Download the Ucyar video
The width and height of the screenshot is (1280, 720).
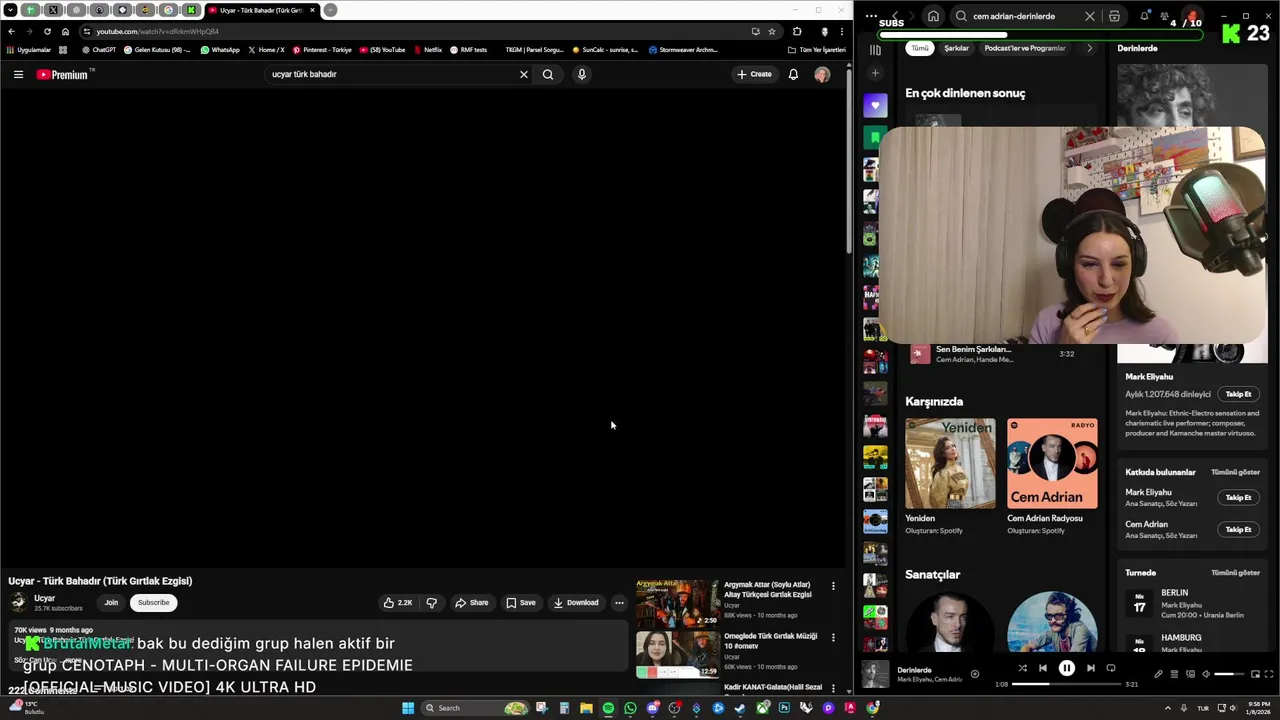(576, 602)
